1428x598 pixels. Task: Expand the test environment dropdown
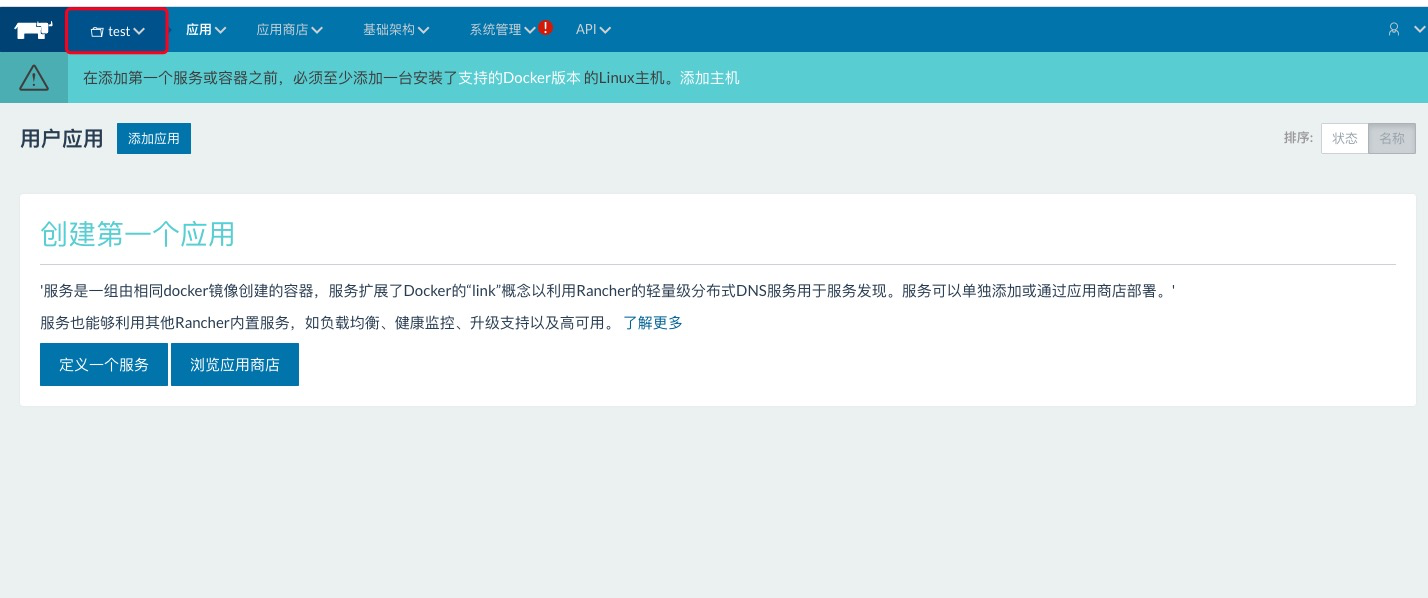click(119, 30)
